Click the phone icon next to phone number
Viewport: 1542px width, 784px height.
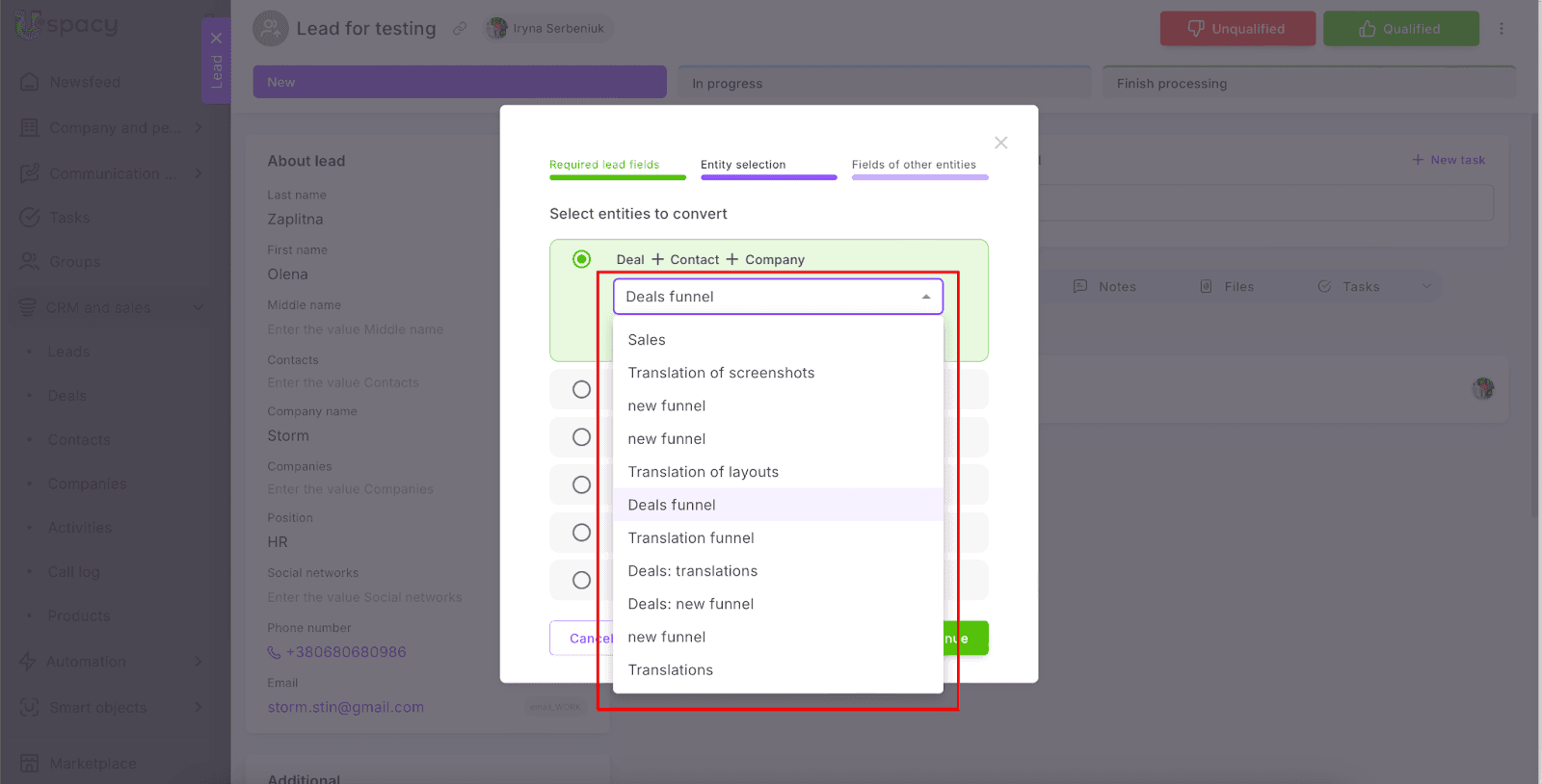(x=274, y=652)
